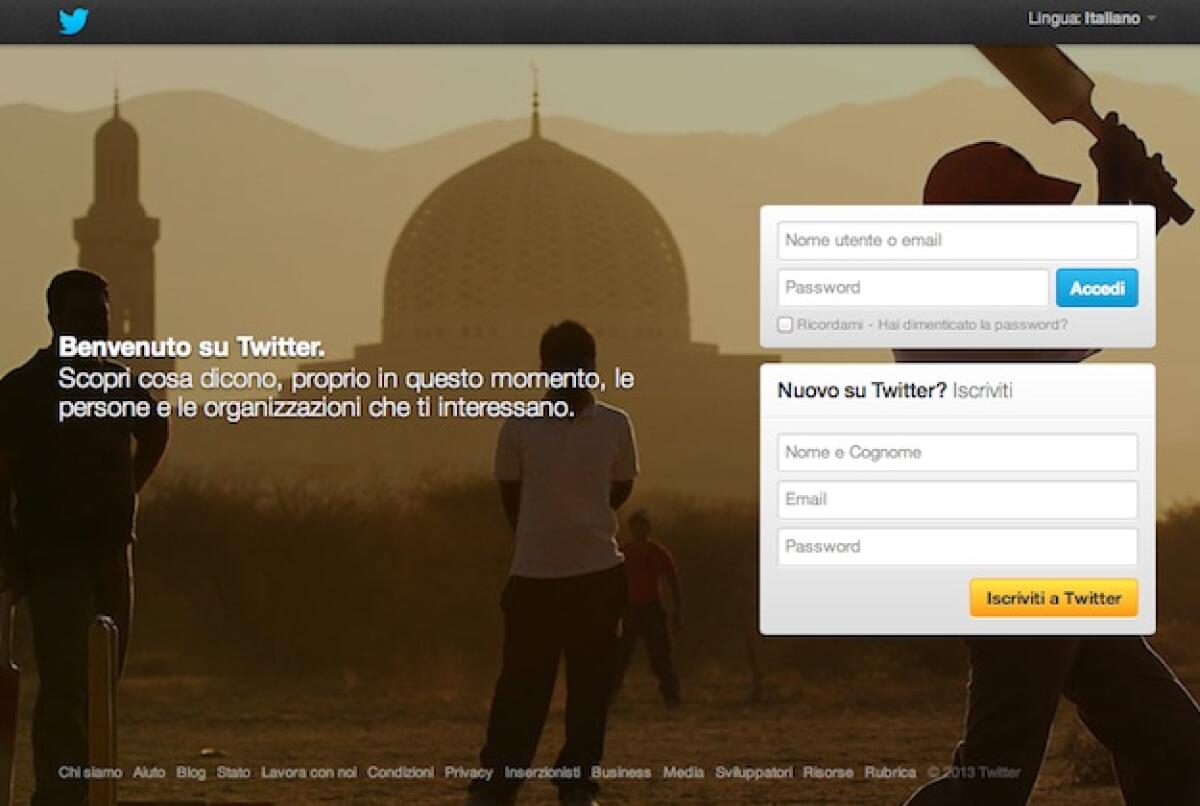Open the Stato footer link
The width and height of the screenshot is (1200, 806).
click(233, 773)
